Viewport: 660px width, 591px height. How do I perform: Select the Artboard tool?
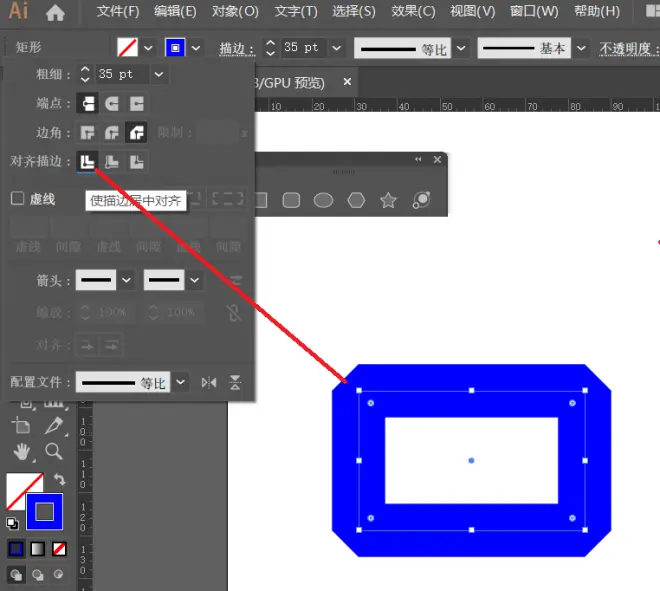[x=21, y=425]
